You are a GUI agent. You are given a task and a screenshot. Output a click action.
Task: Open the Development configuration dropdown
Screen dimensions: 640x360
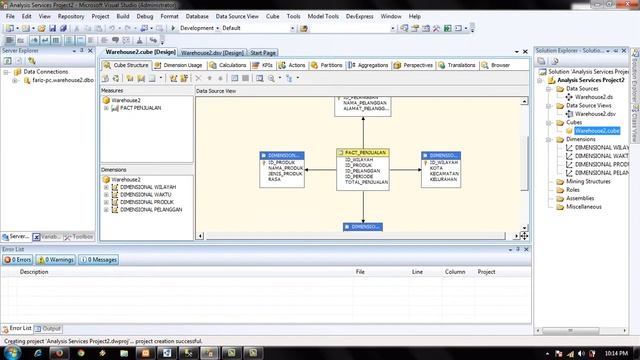[217, 28]
